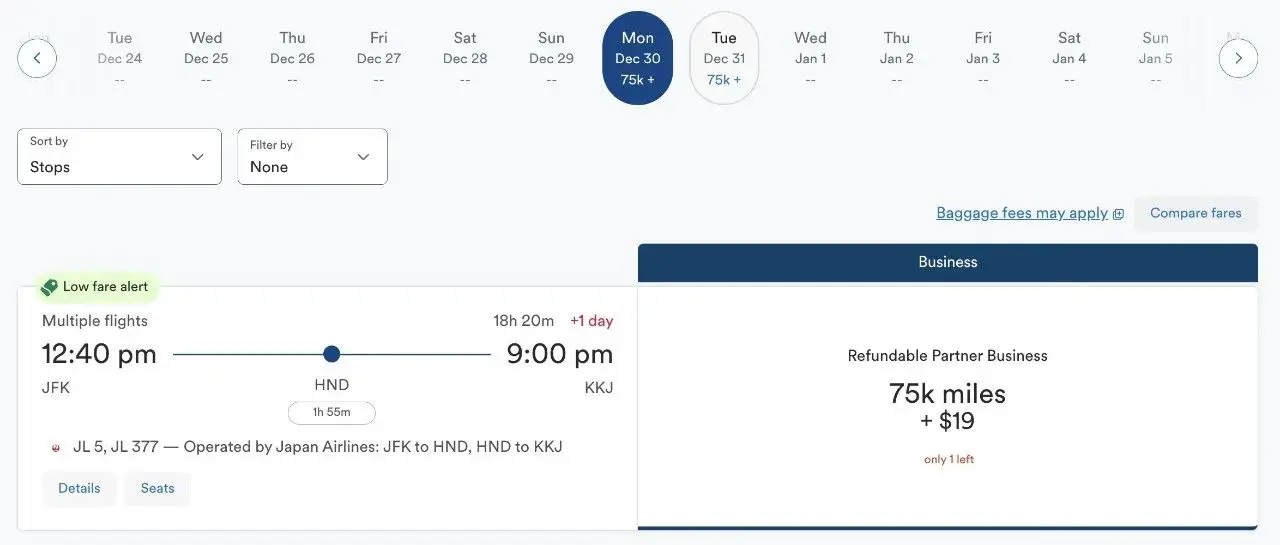Select Tue Dec 31 date tab
The height and width of the screenshot is (545, 1280).
click(724, 58)
